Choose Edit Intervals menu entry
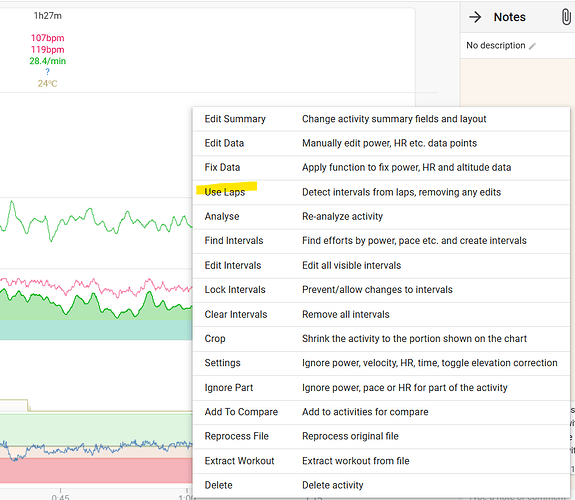This screenshot has height=500, width=575. tap(381, 265)
